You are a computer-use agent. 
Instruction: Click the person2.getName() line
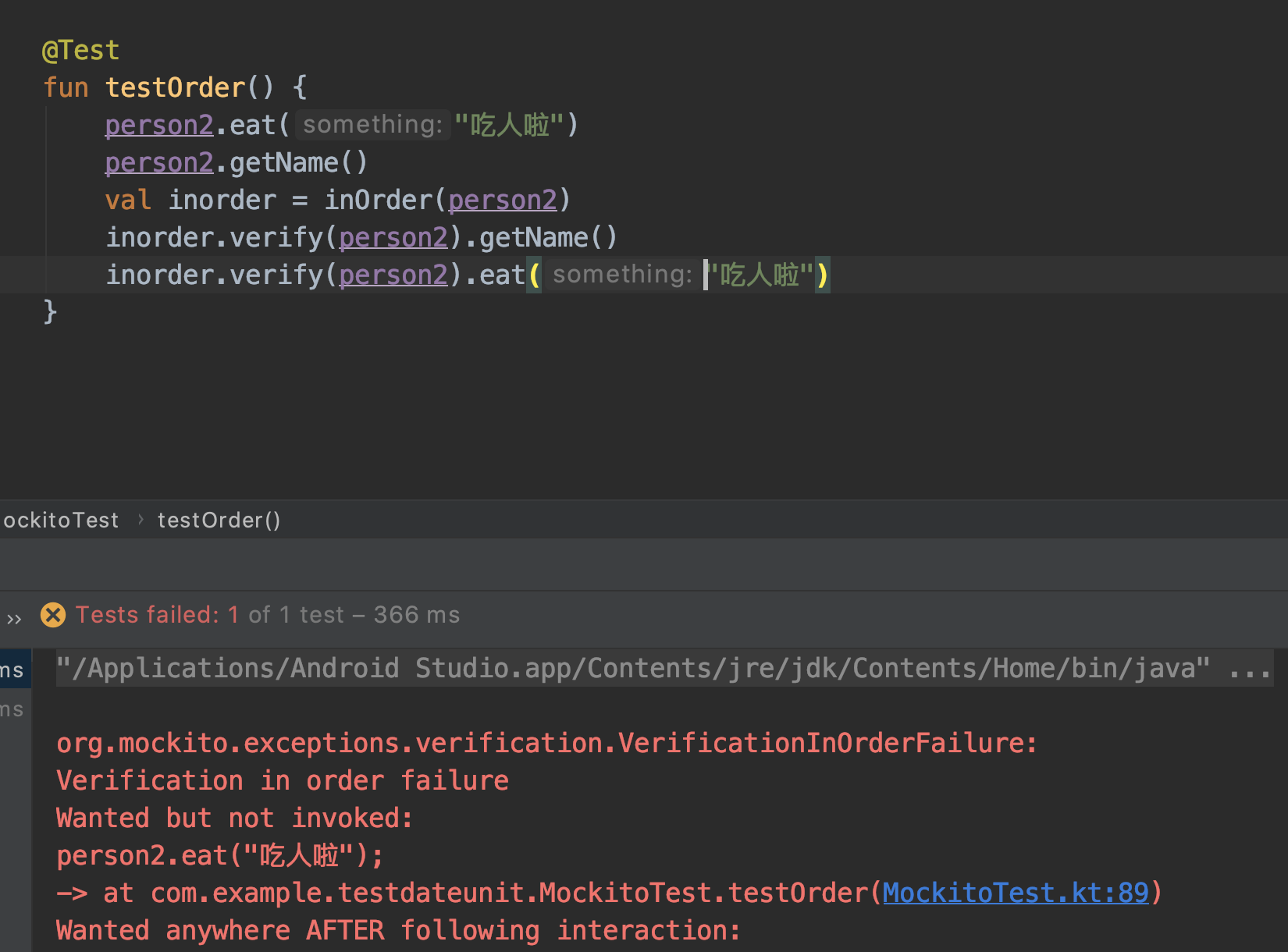pyautogui.click(x=237, y=162)
